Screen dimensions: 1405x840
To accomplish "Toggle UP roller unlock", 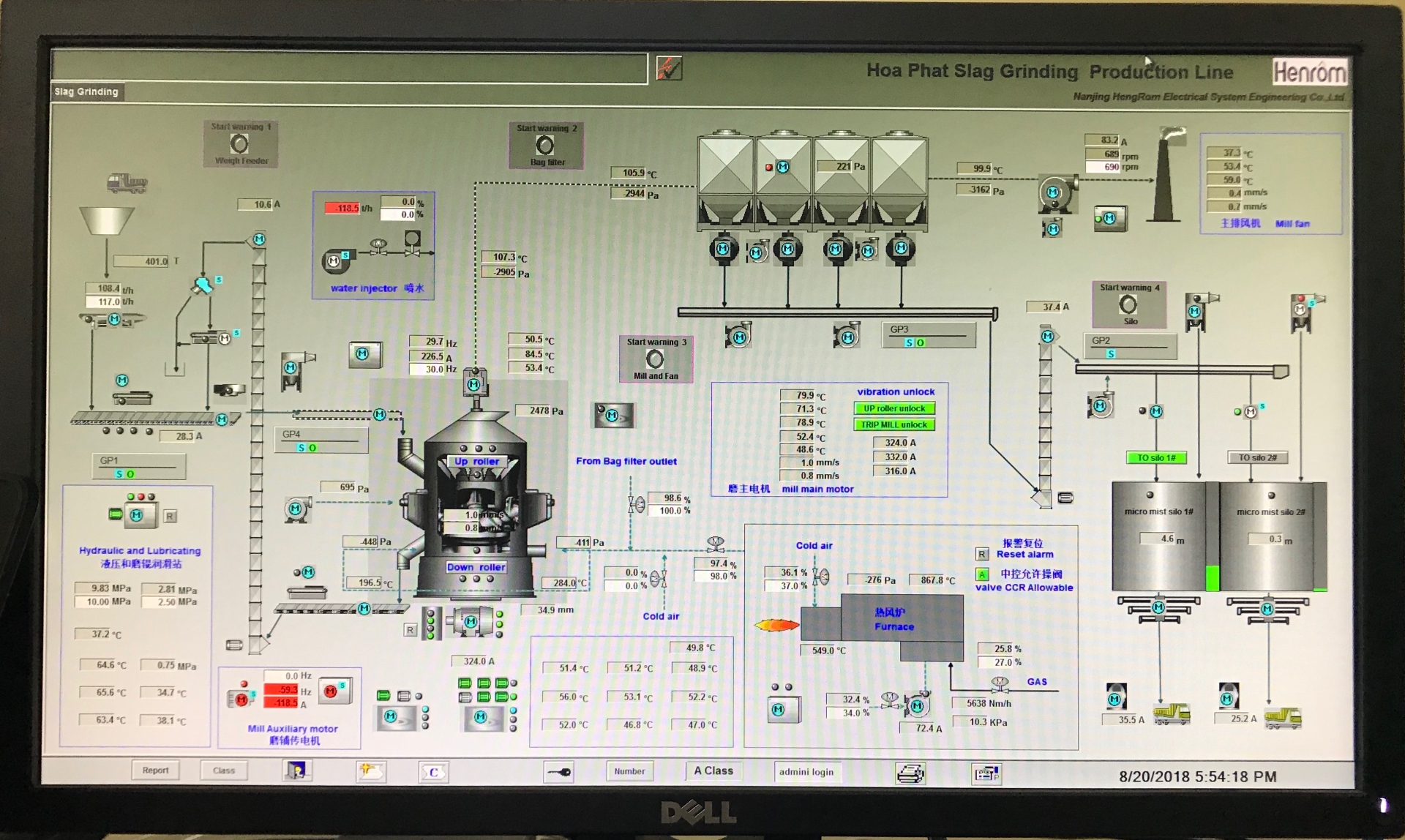I will (894, 408).
